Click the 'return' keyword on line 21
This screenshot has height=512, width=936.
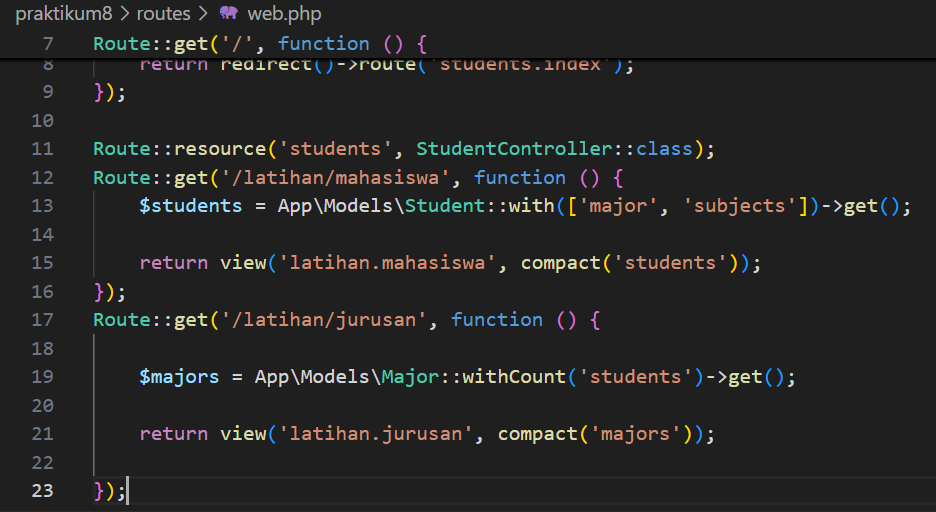click(x=174, y=434)
